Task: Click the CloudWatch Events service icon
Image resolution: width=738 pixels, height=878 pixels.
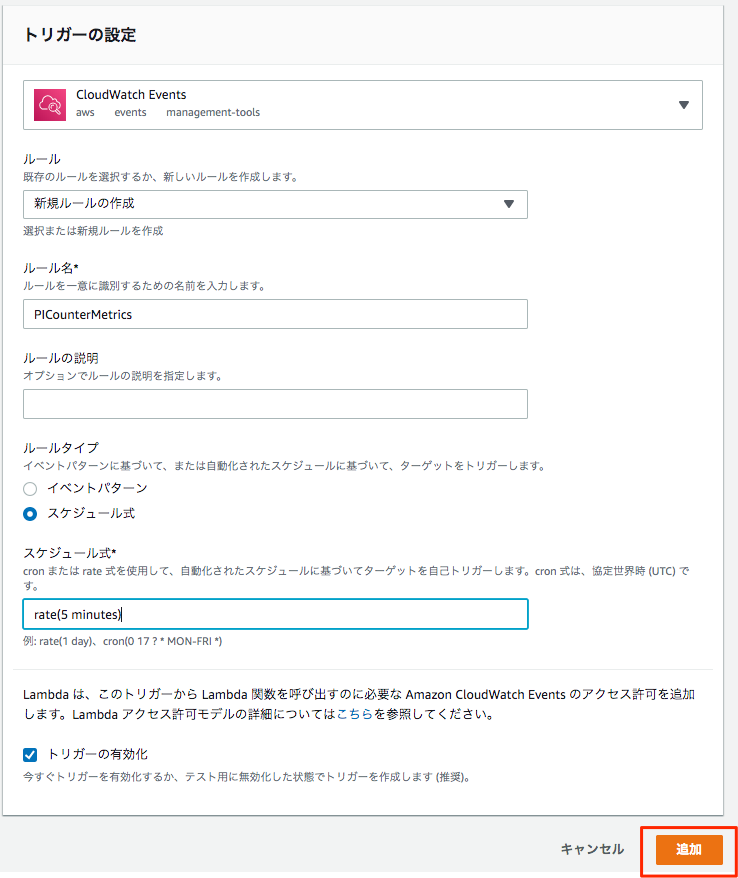Action: 50,105
